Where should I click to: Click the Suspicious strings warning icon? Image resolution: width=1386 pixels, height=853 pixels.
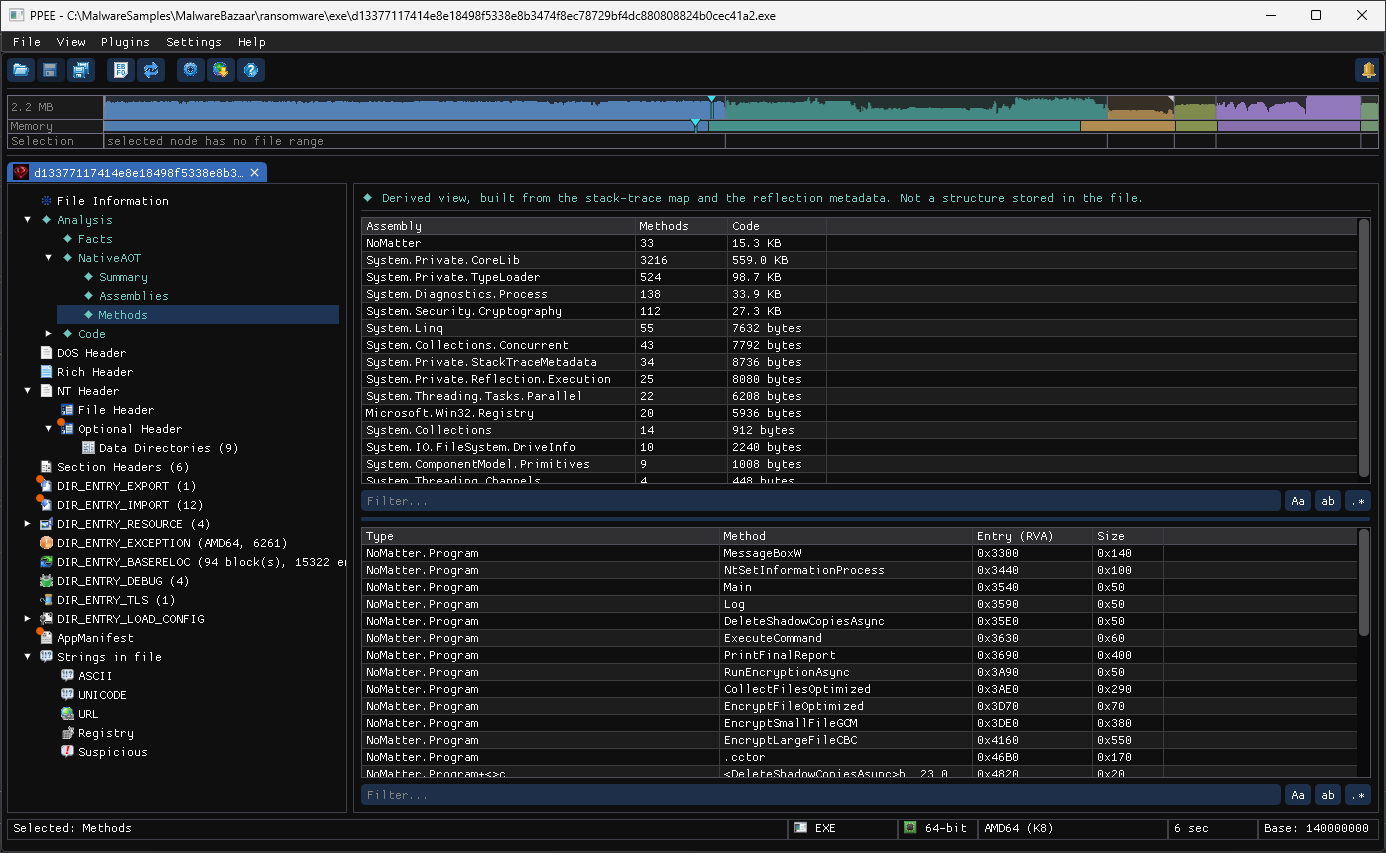pyautogui.click(x=67, y=752)
